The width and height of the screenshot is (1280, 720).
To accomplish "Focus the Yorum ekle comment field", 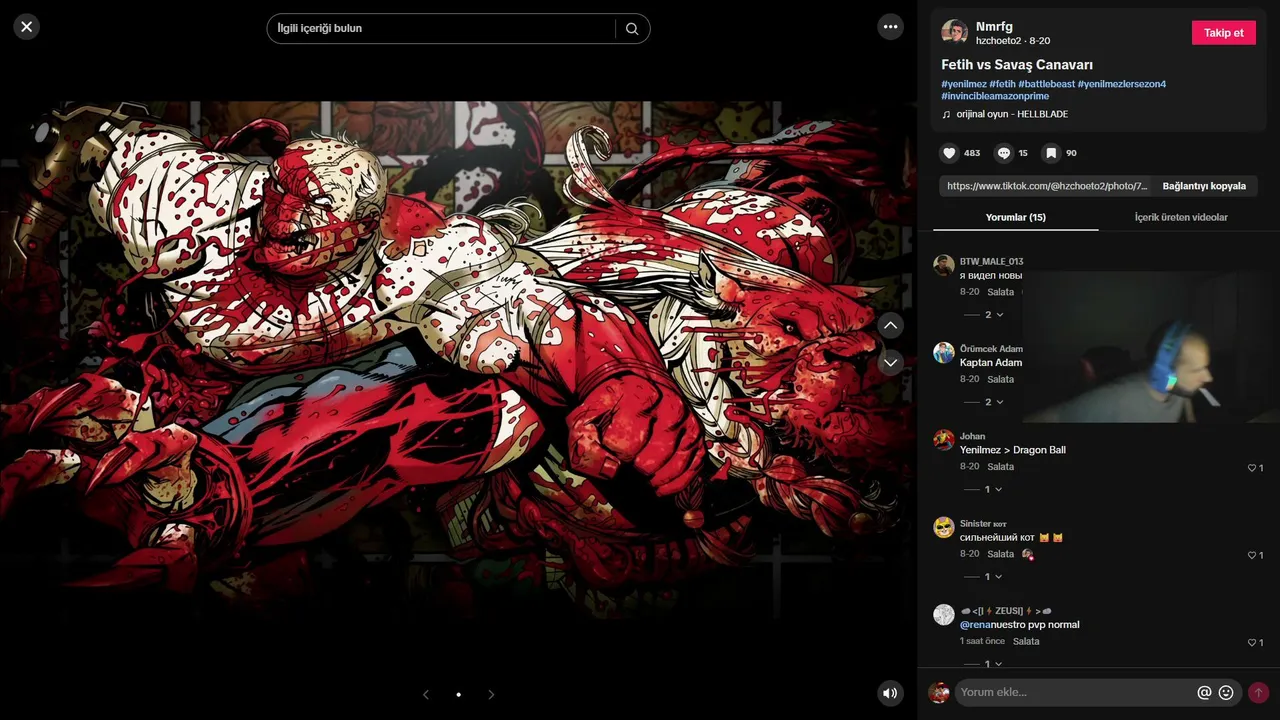I will point(1076,692).
